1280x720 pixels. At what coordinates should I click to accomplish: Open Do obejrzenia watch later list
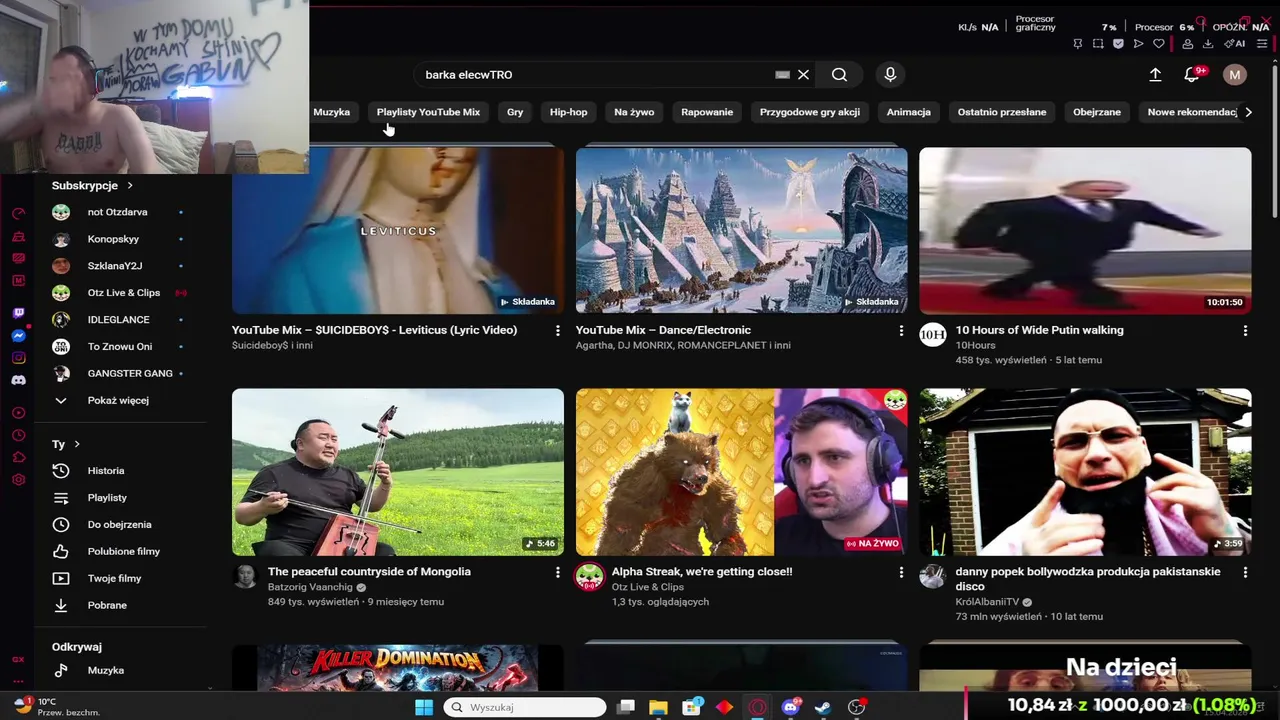tap(120, 525)
